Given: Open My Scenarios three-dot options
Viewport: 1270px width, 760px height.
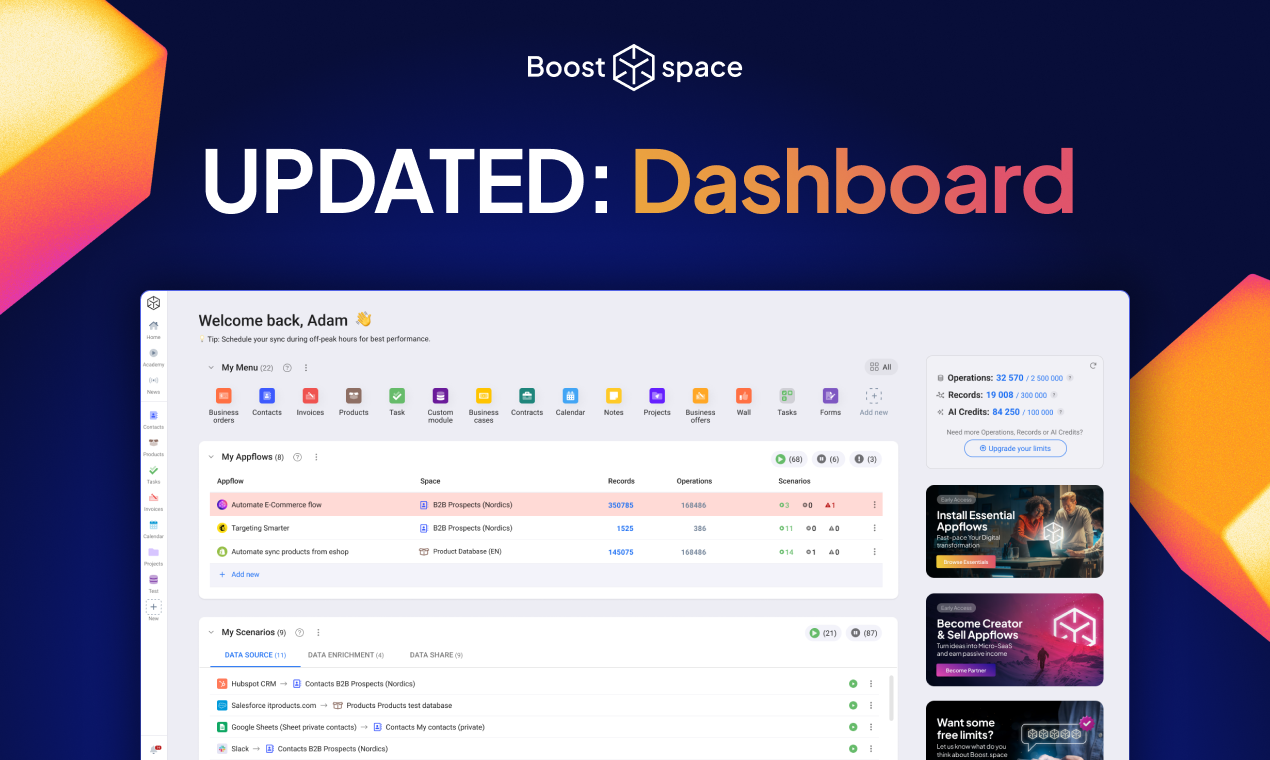Looking at the screenshot, I should [318, 632].
